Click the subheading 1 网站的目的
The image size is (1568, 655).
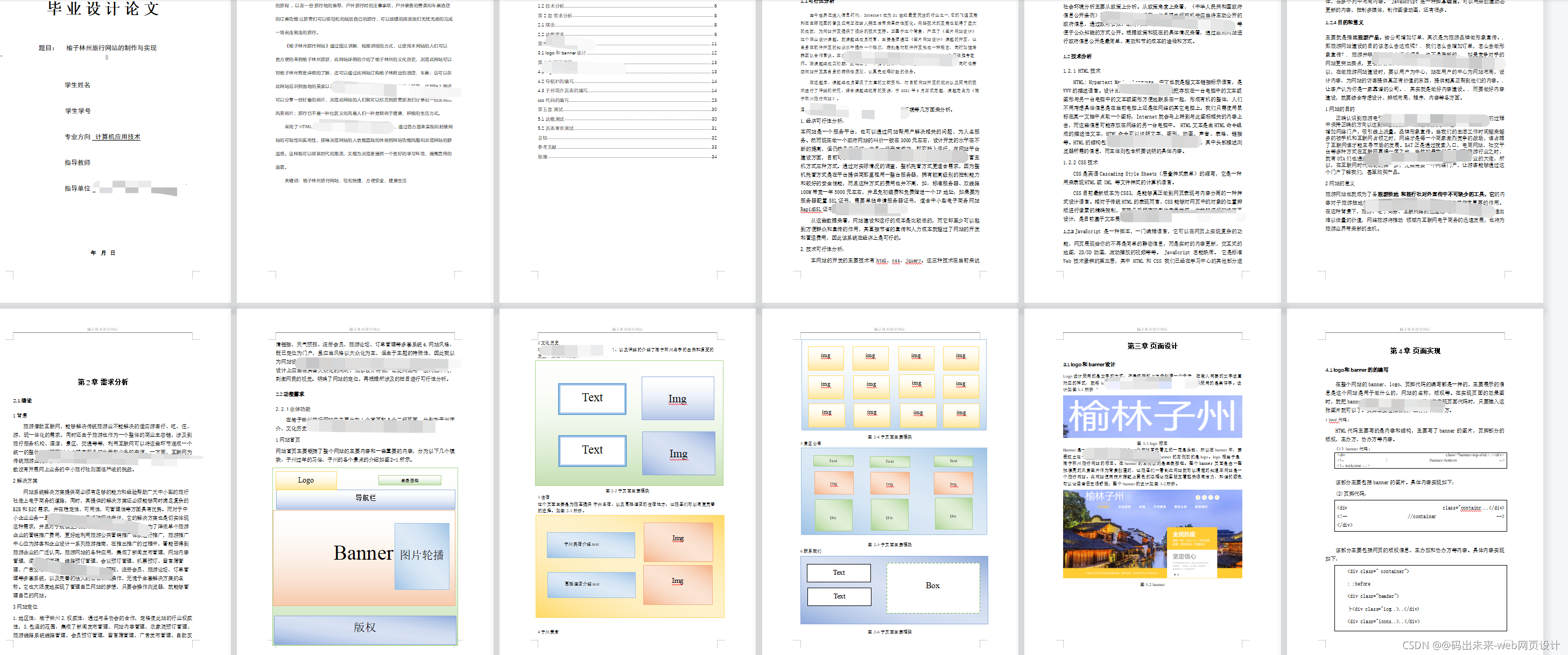[1340, 109]
